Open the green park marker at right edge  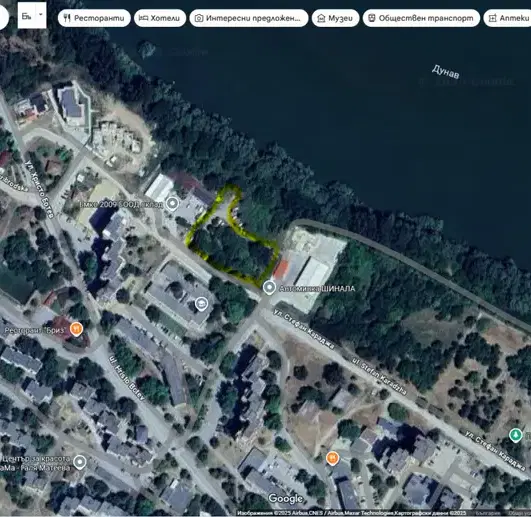pos(516,435)
